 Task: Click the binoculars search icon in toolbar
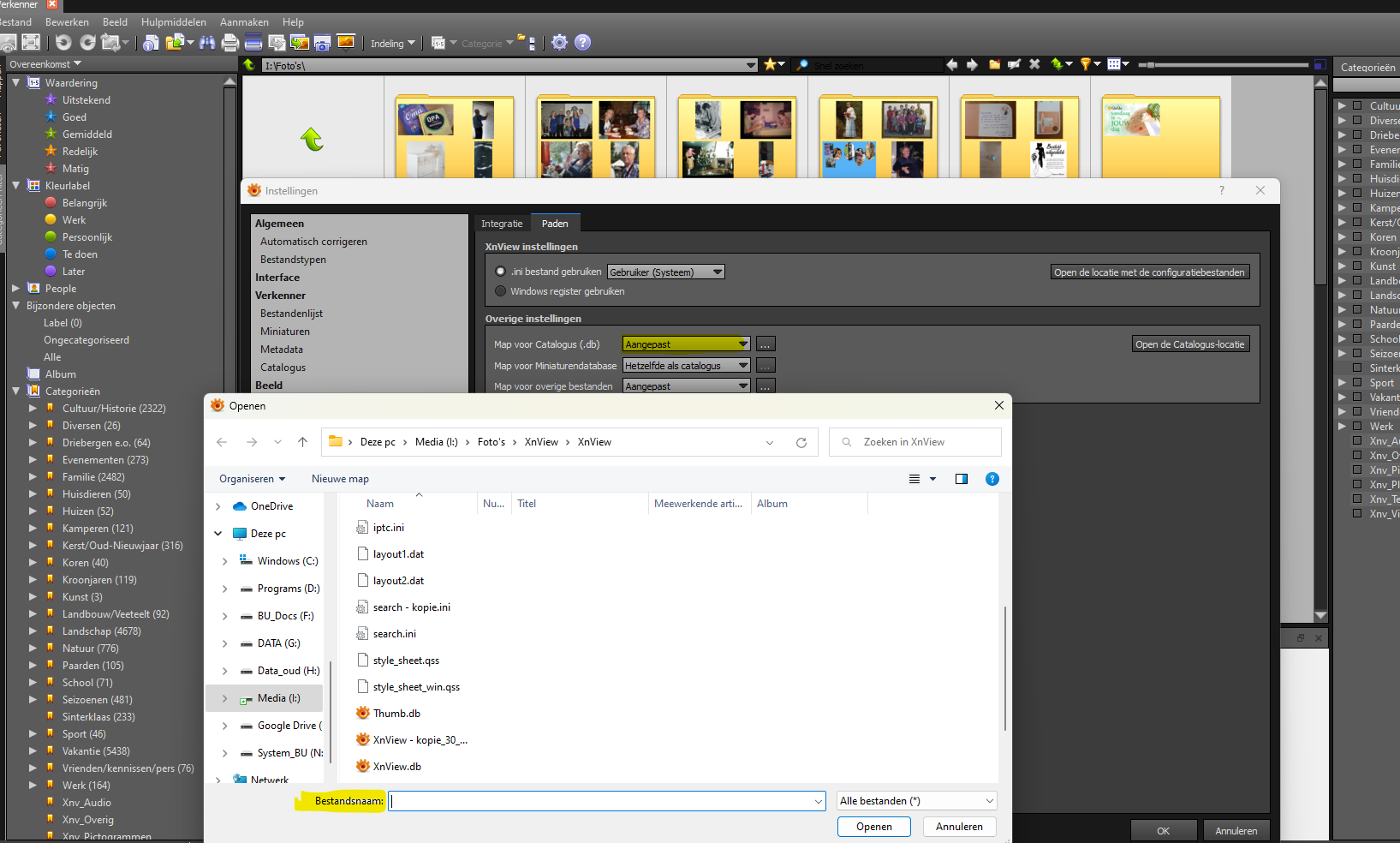(x=206, y=43)
